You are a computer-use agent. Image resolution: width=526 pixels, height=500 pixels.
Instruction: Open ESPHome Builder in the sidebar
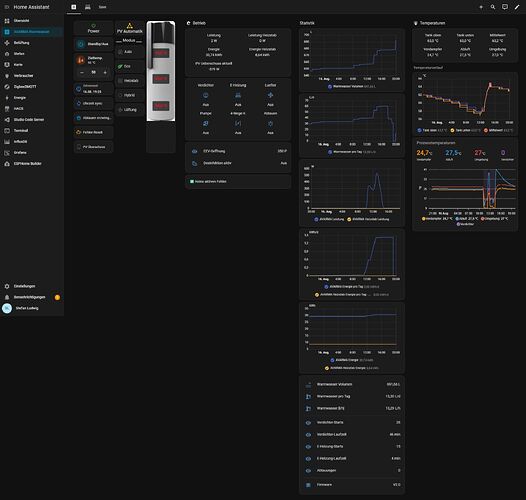32,164
